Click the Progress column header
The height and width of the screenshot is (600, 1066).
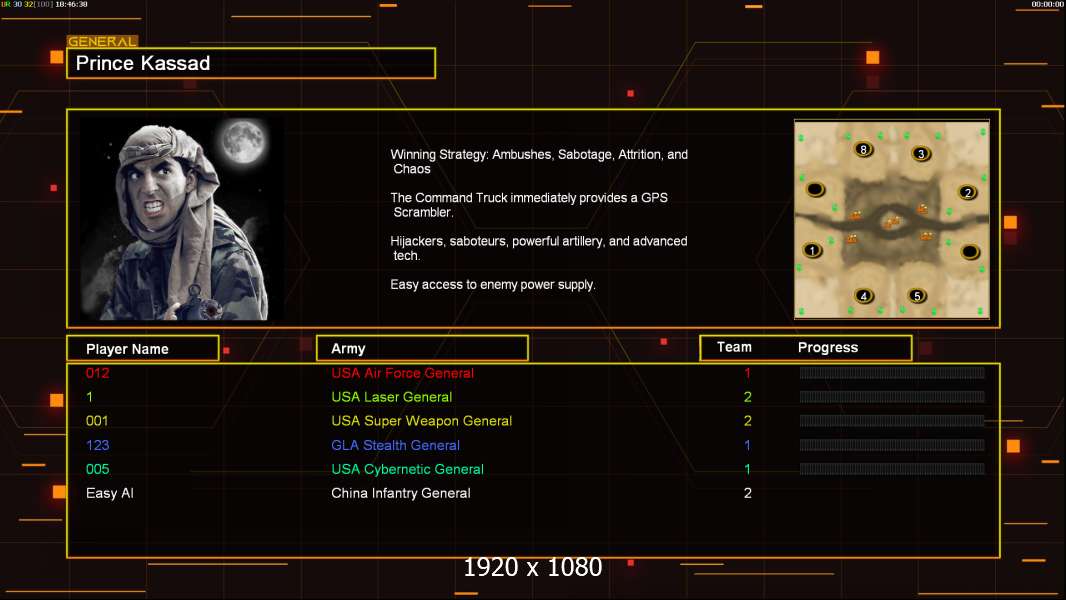coord(827,347)
